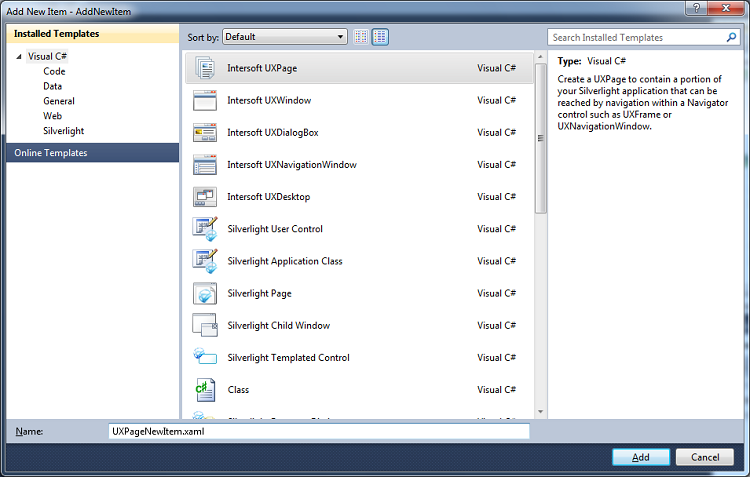This screenshot has height=477, width=750.
Task: Click the Silverlight User Control icon
Action: pyautogui.click(x=205, y=229)
